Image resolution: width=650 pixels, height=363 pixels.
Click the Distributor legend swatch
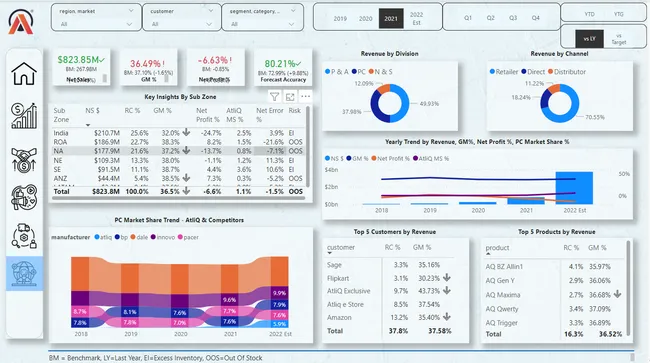(x=551, y=72)
